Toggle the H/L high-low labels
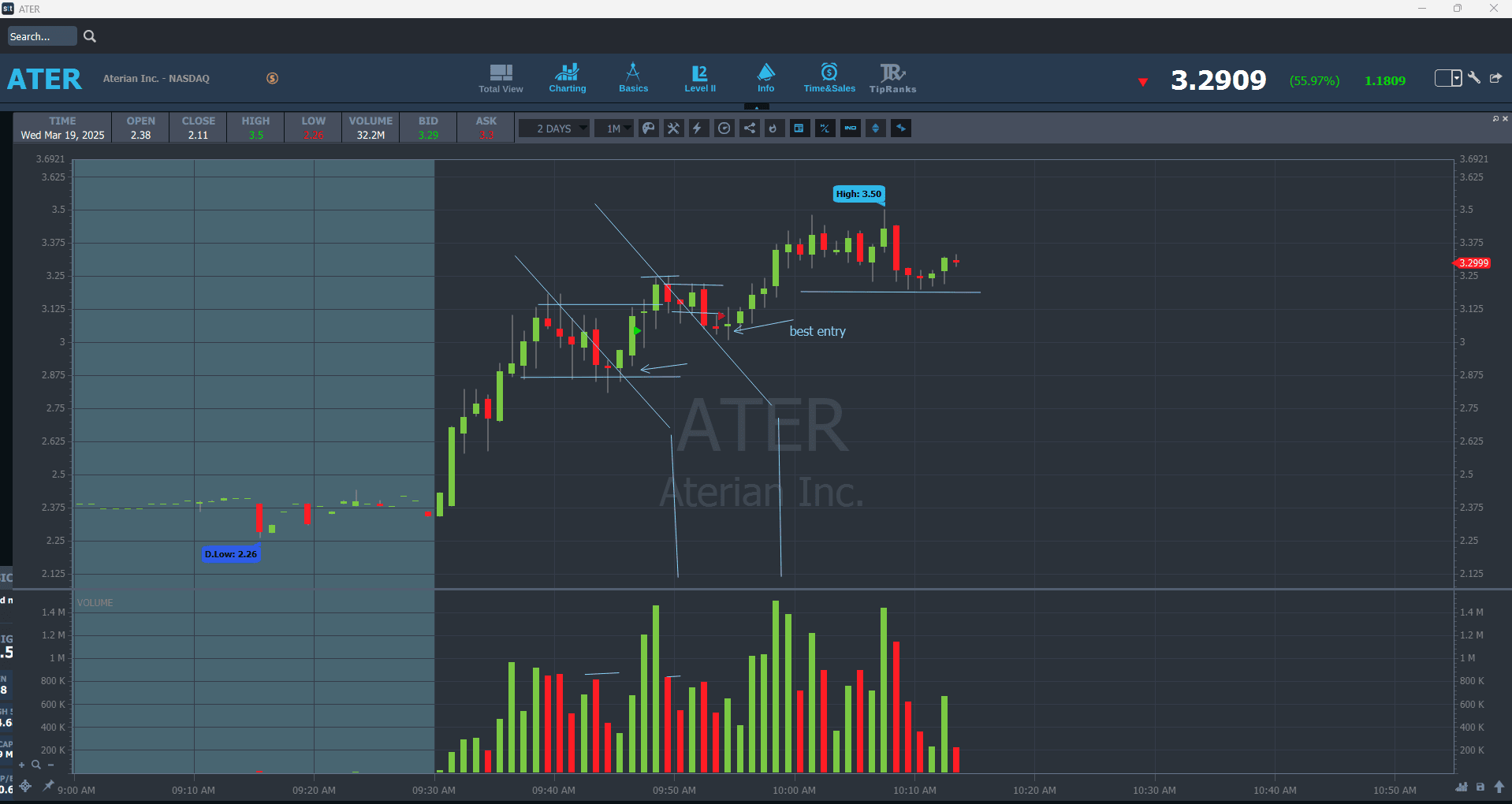 (825, 128)
